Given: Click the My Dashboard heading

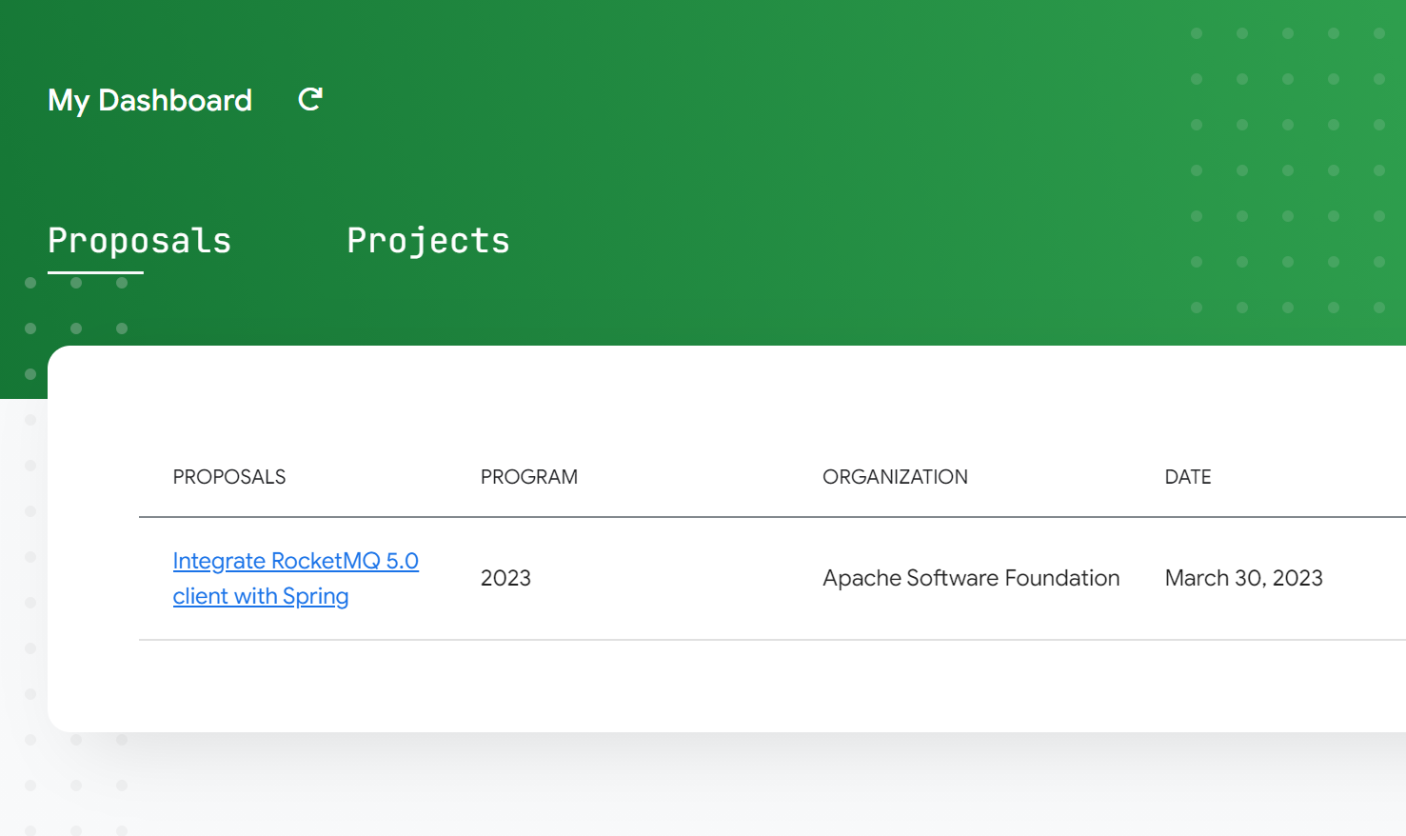Looking at the screenshot, I should pyautogui.click(x=150, y=101).
